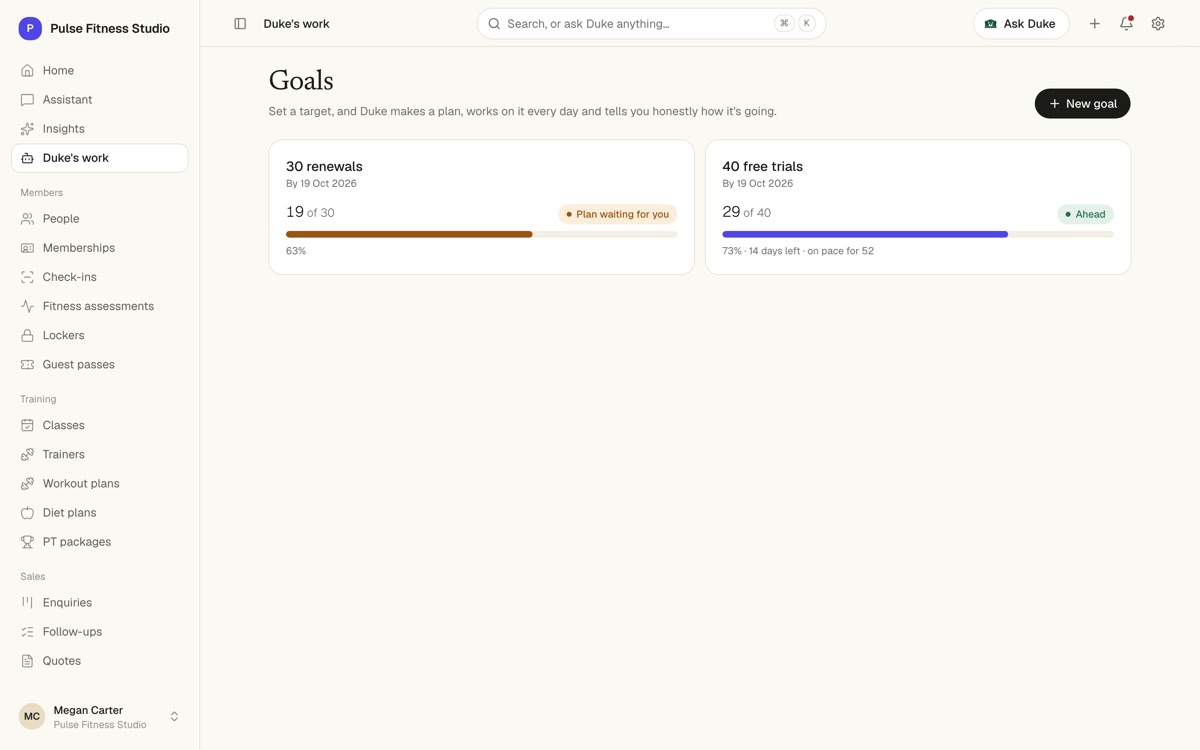Open the 40 free trials goal card

[918, 207]
